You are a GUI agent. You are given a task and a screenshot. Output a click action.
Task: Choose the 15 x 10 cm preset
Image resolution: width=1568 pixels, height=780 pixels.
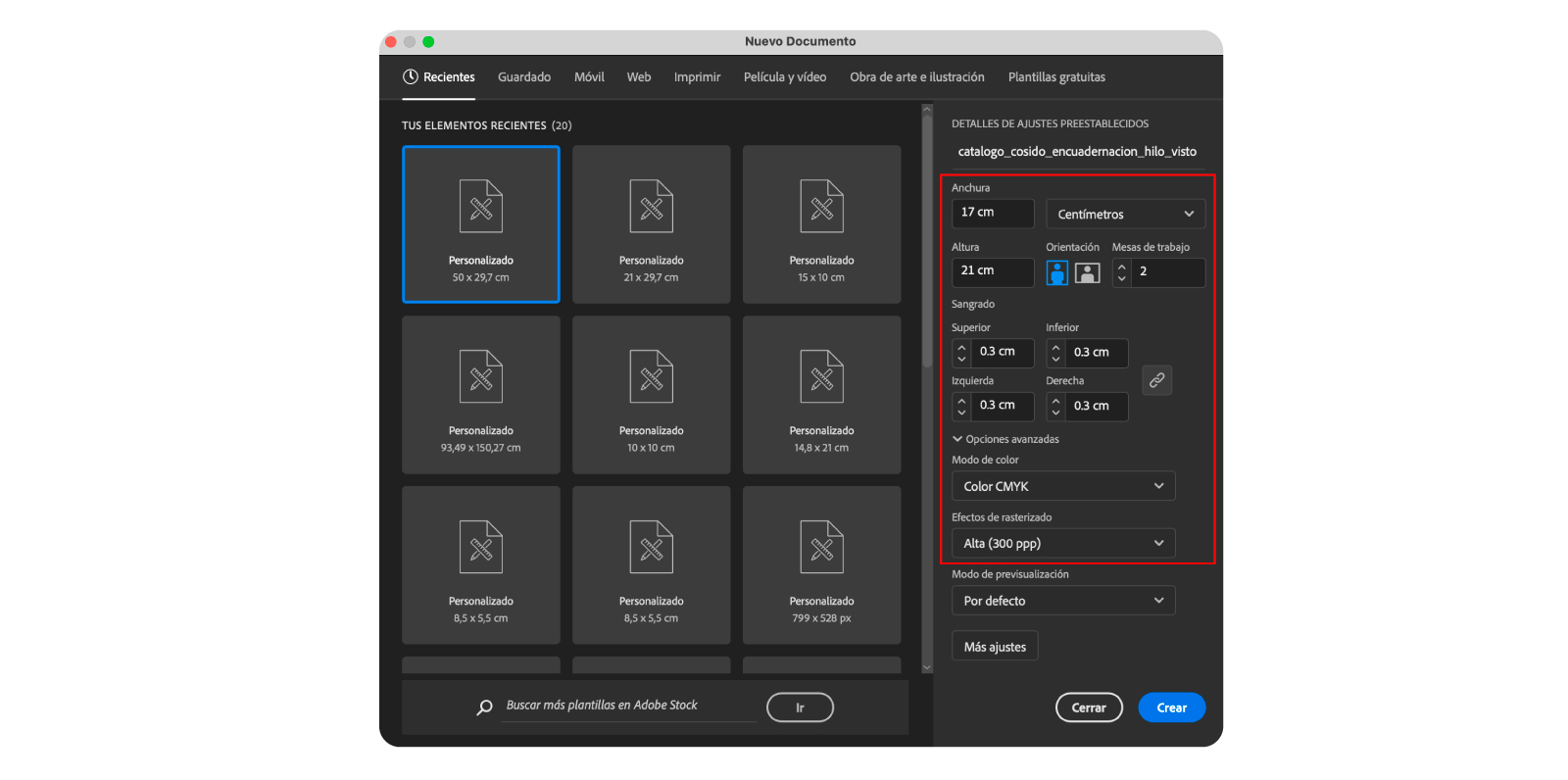click(821, 224)
